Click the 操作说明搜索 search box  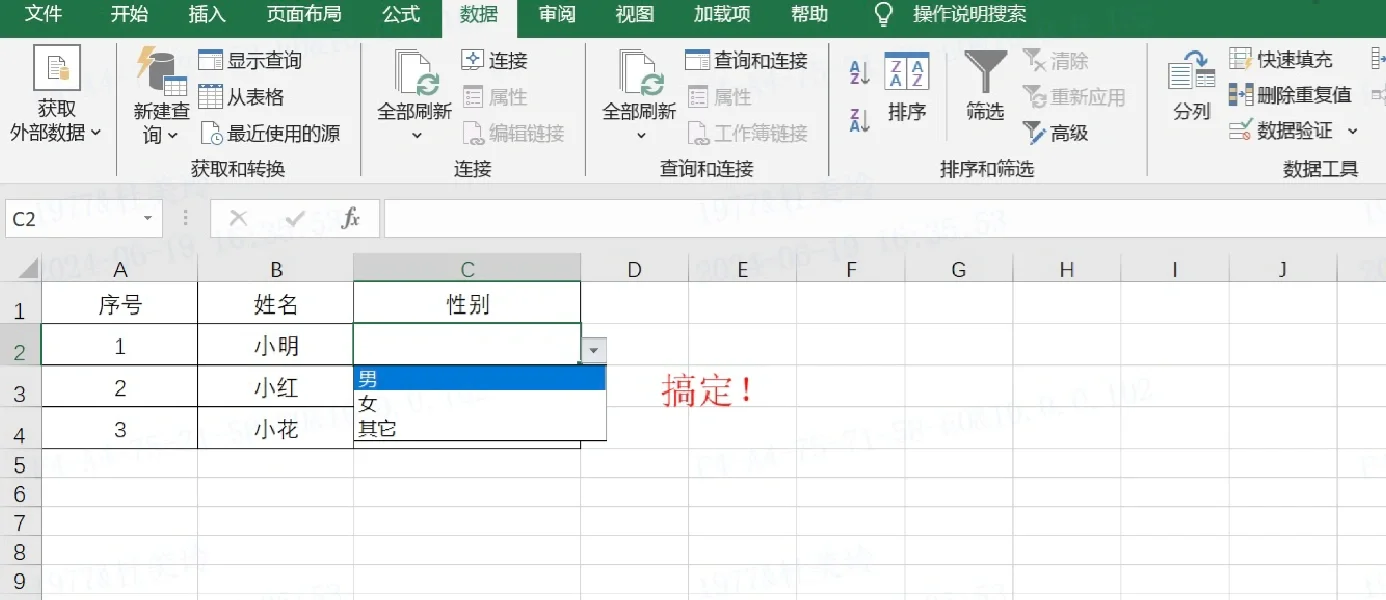(967, 15)
